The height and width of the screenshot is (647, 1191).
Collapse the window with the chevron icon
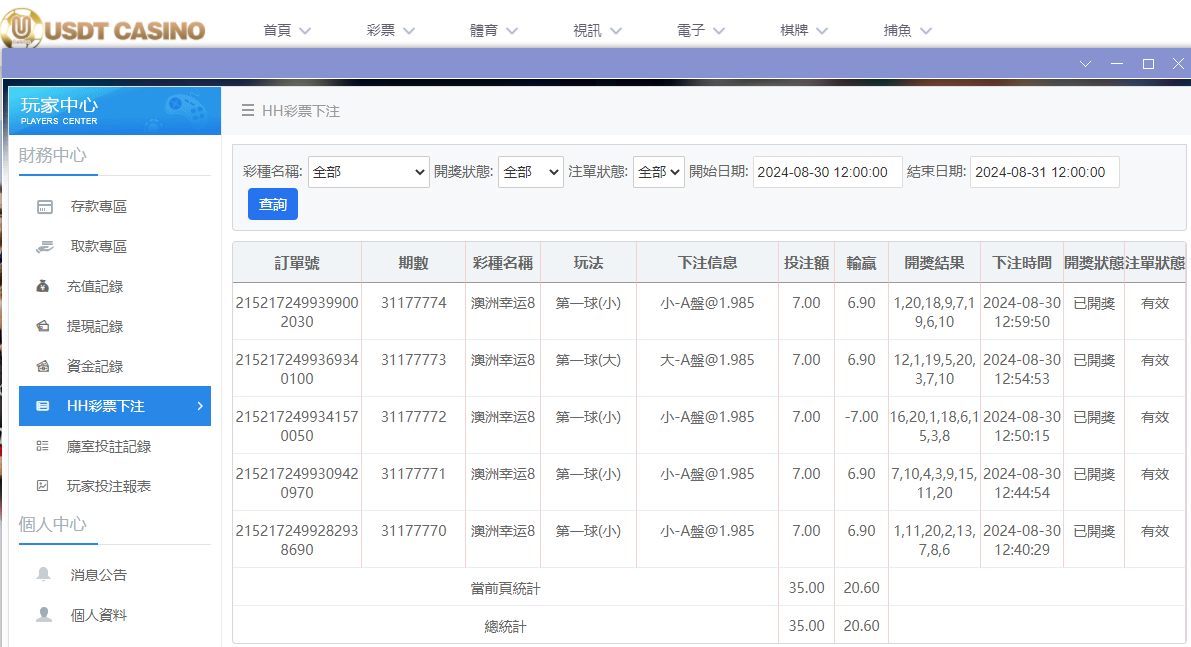tap(1085, 63)
